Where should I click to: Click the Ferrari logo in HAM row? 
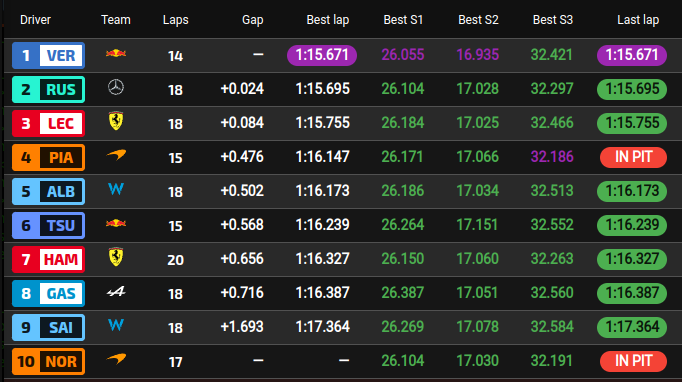116,257
